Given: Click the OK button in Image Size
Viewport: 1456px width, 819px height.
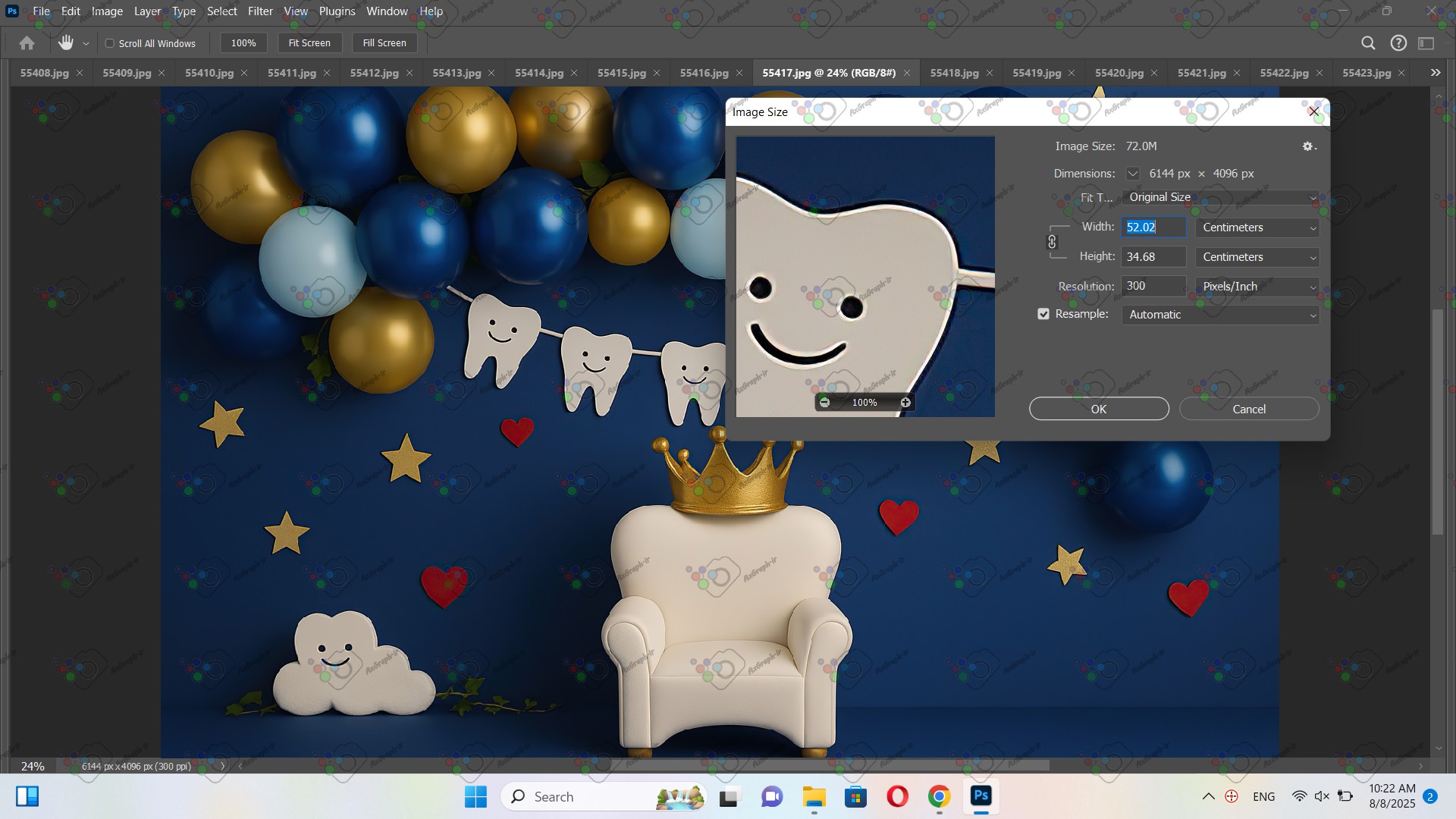Looking at the screenshot, I should click(x=1098, y=409).
